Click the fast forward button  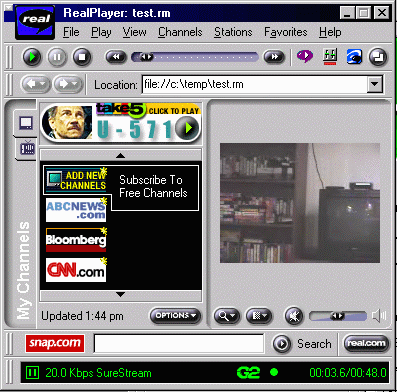point(274,57)
